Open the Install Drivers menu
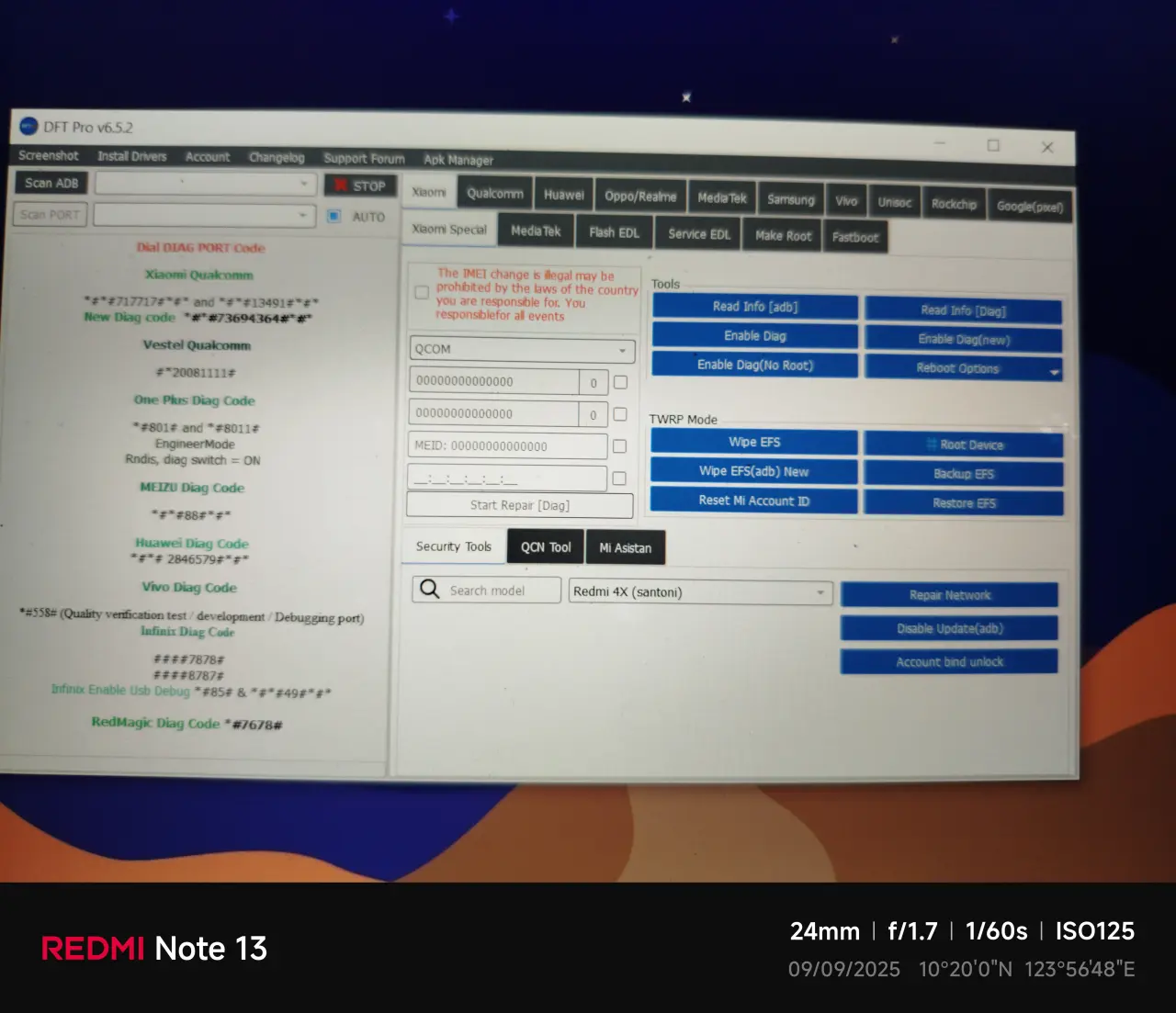Viewport: 1176px width, 1013px height. tap(132, 156)
